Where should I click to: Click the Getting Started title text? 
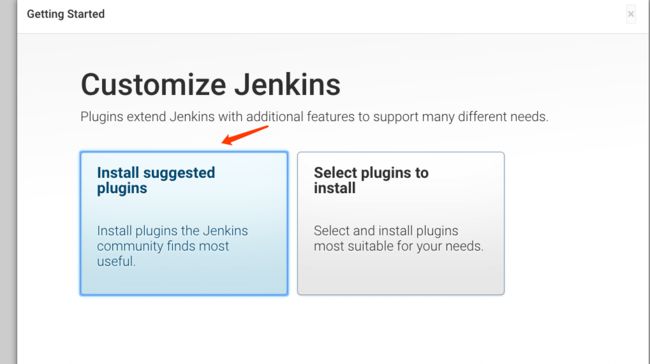pyautogui.click(x=65, y=14)
